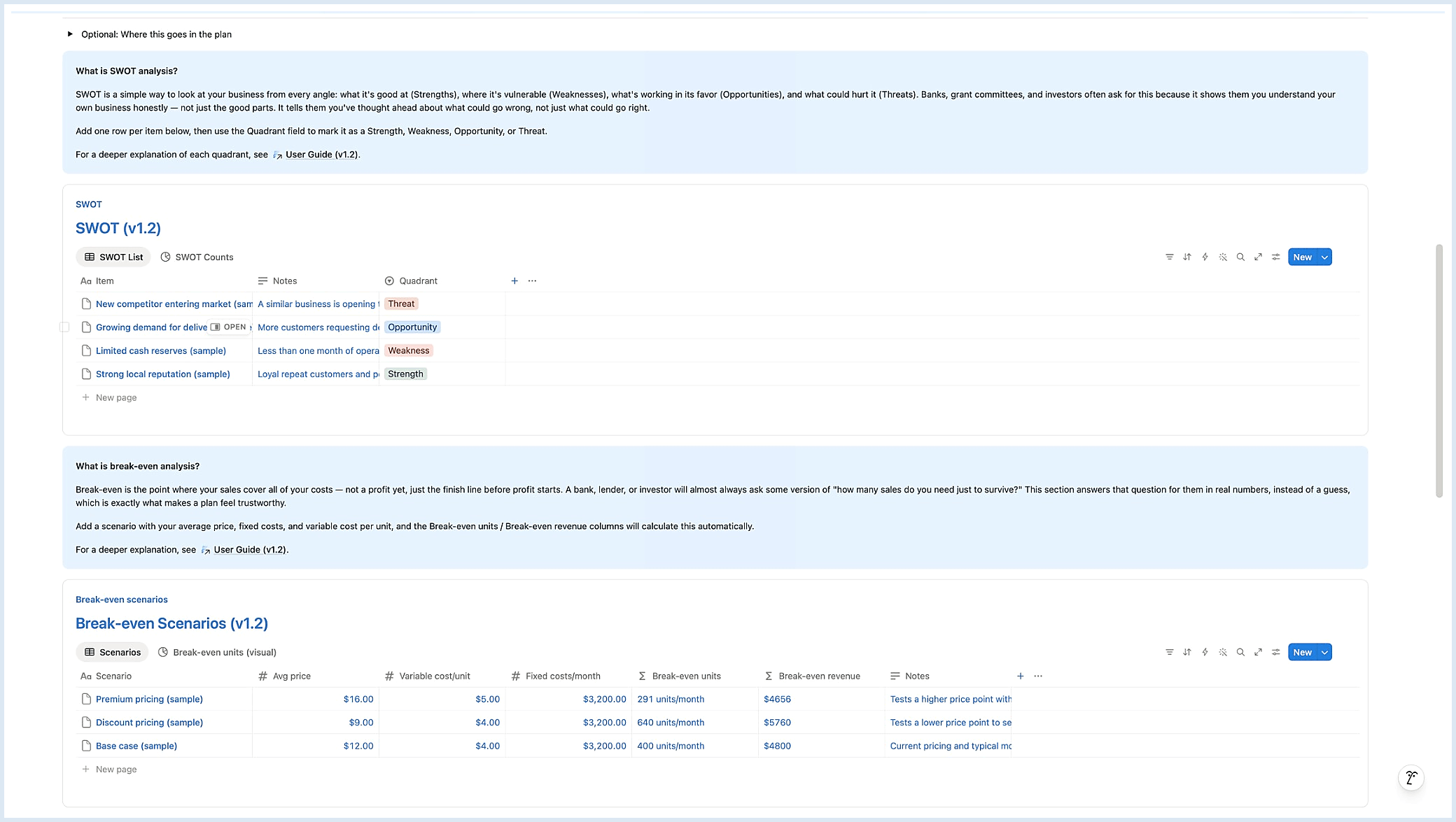Viewport: 1456px width, 822px height.
Task: Click search icon in Break-even toolbar
Action: (1240, 653)
